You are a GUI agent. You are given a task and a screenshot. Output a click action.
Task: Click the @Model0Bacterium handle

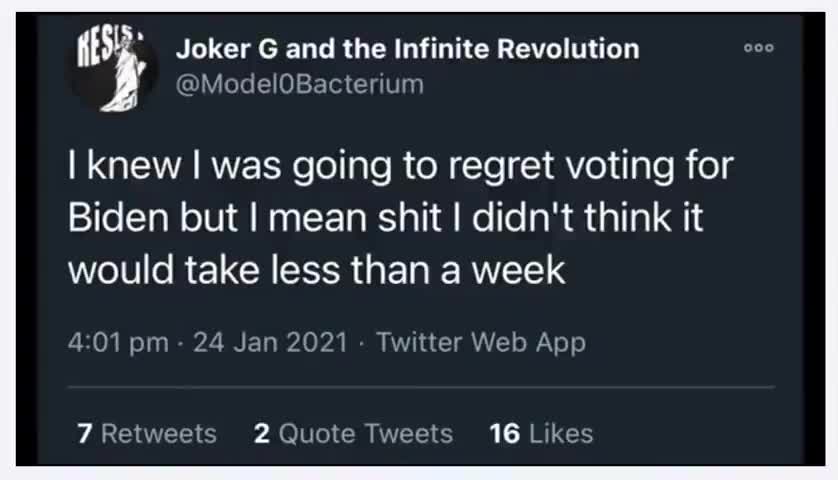coord(299,84)
